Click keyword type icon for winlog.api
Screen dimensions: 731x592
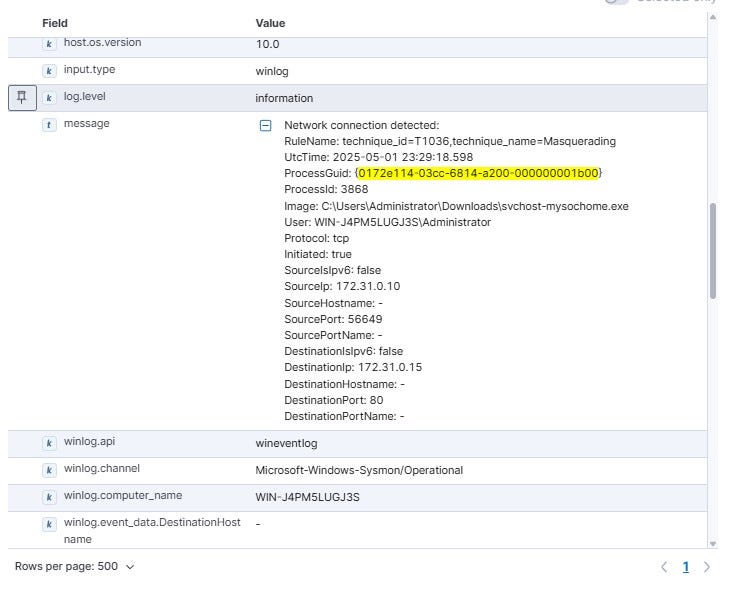(49, 443)
